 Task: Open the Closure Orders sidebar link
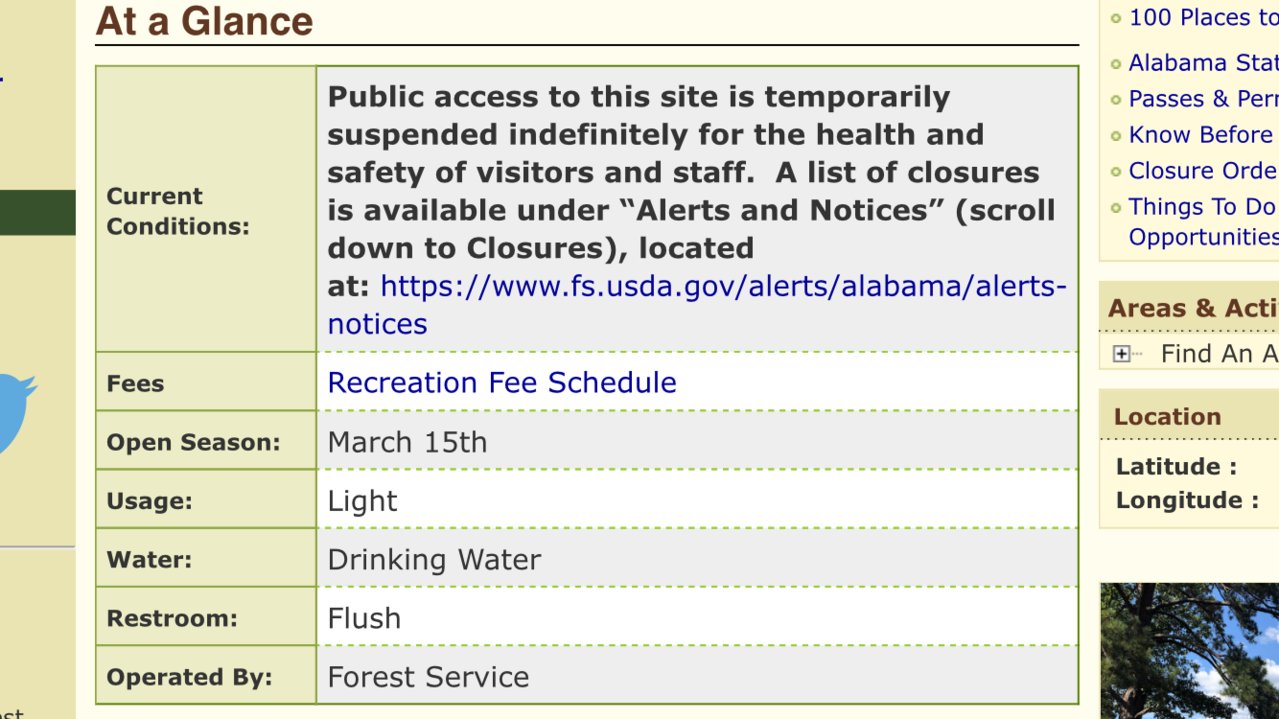[x=1203, y=170]
